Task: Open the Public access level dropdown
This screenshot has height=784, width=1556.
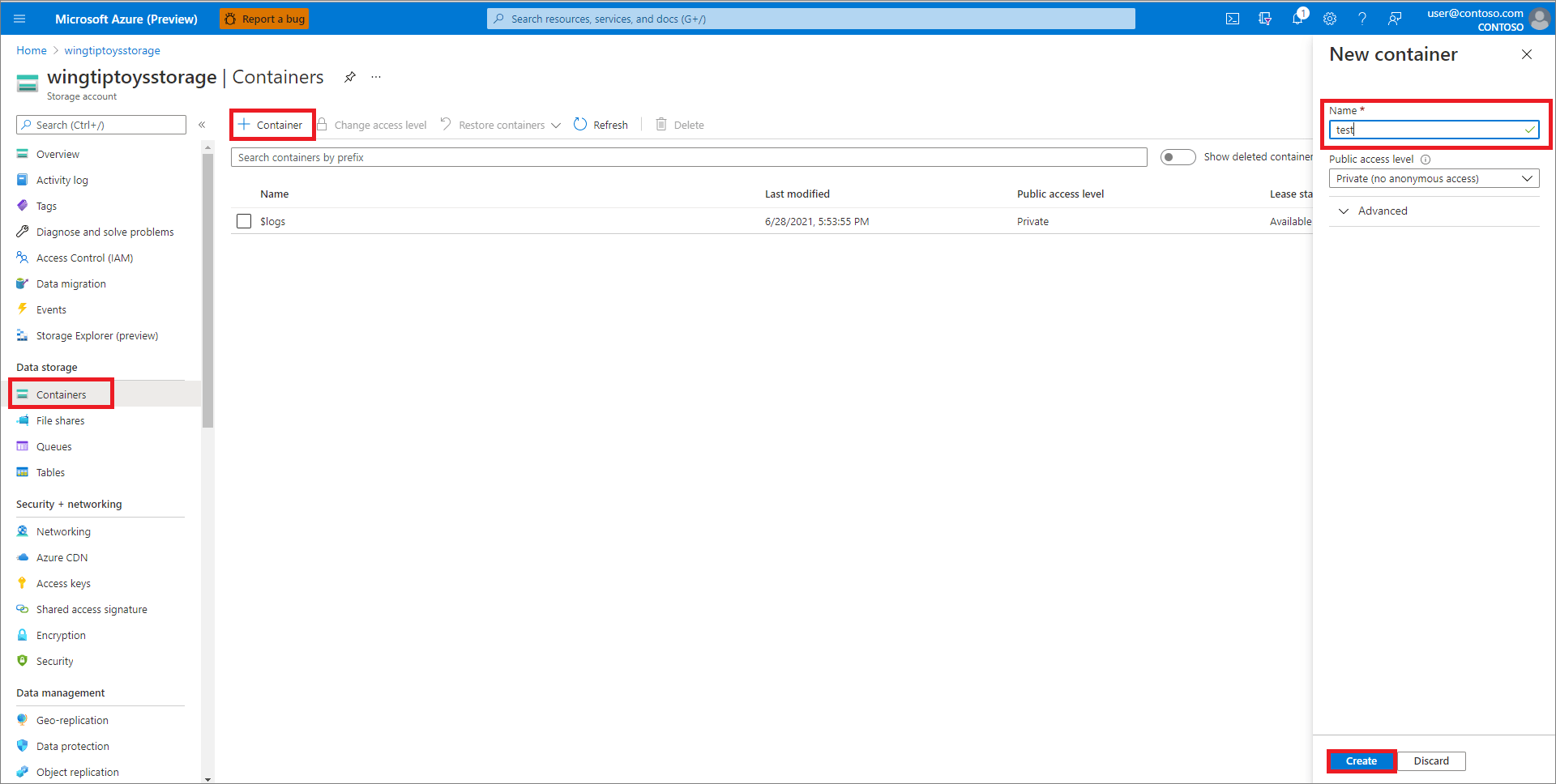Action: tap(1434, 178)
